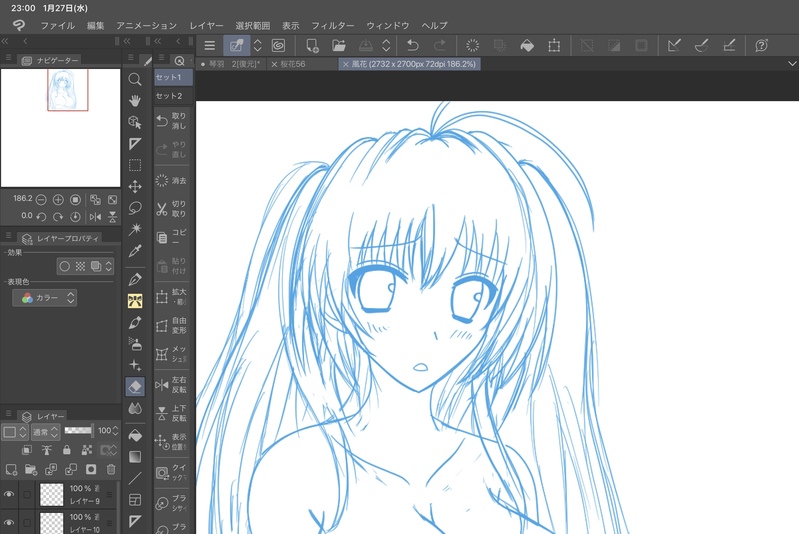Expand the canvas tab list chevron
Image resolution: width=799 pixels, height=534 pixels.
pyautogui.click(x=792, y=64)
